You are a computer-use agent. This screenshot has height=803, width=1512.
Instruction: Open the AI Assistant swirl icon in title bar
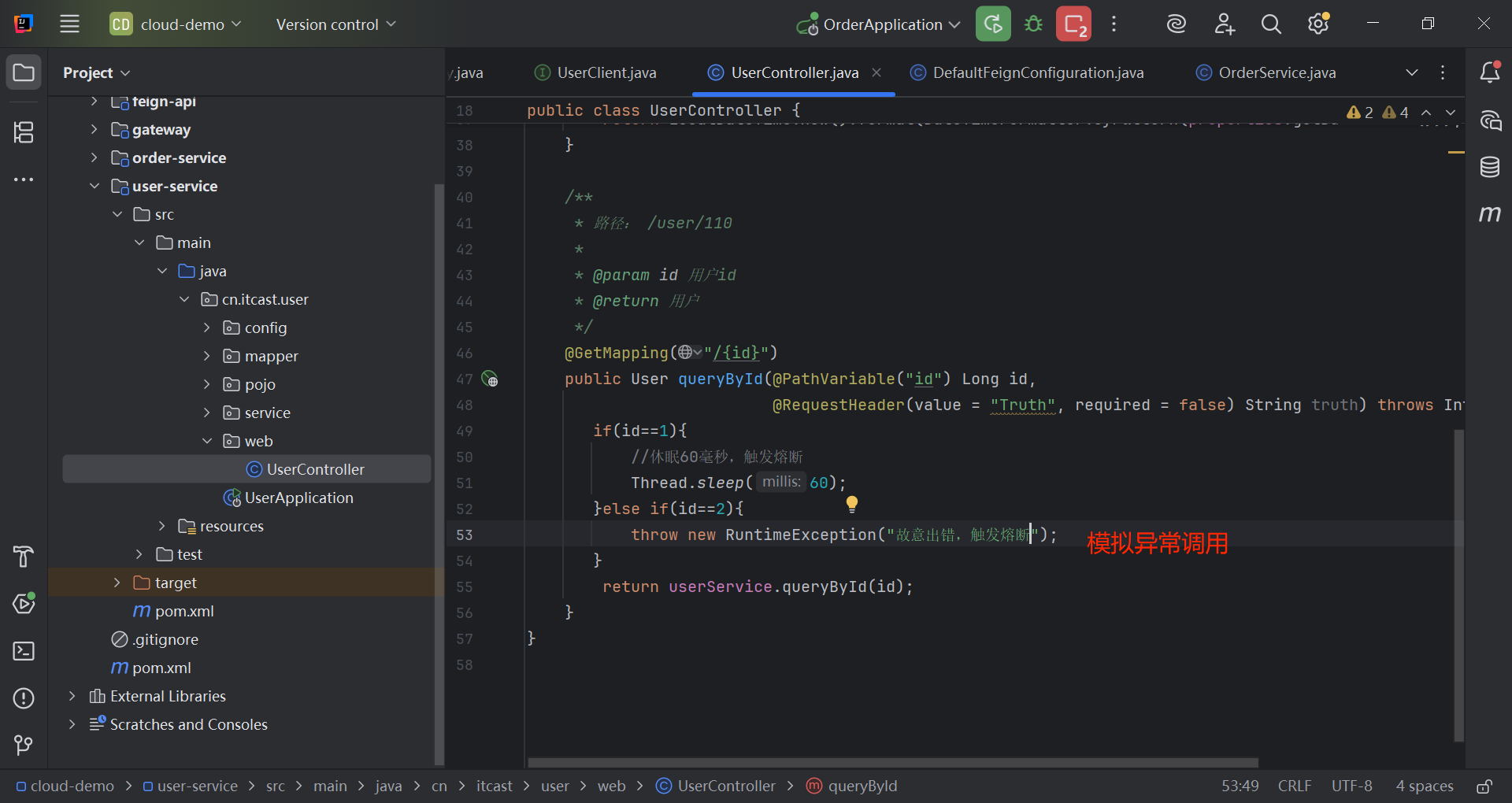(x=1177, y=24)
